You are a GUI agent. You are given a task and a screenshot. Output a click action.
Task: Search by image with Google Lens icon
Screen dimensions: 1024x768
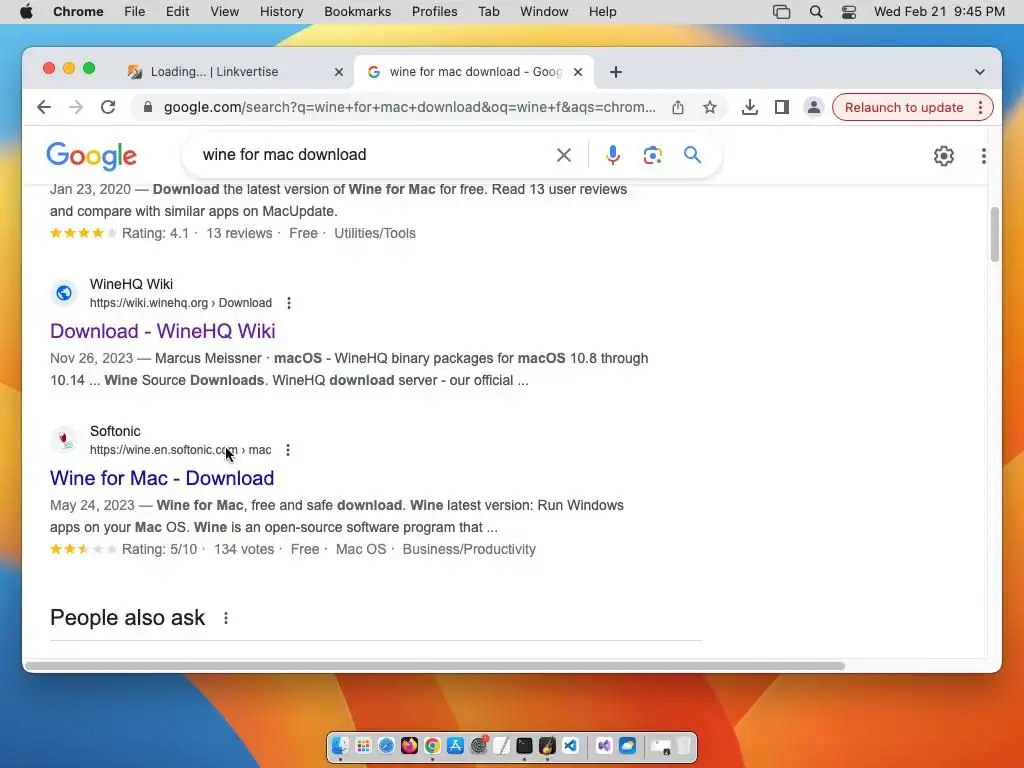click(652, 155)
